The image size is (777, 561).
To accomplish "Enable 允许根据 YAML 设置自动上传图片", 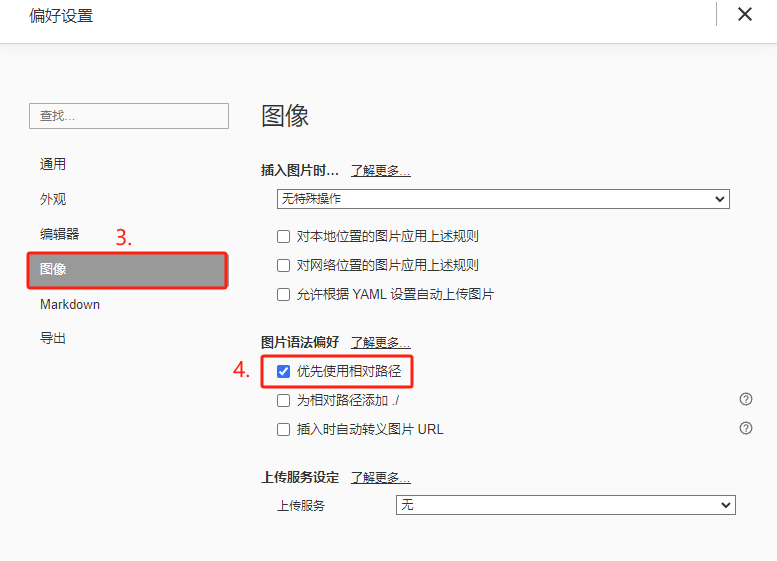I will [284, 295].
